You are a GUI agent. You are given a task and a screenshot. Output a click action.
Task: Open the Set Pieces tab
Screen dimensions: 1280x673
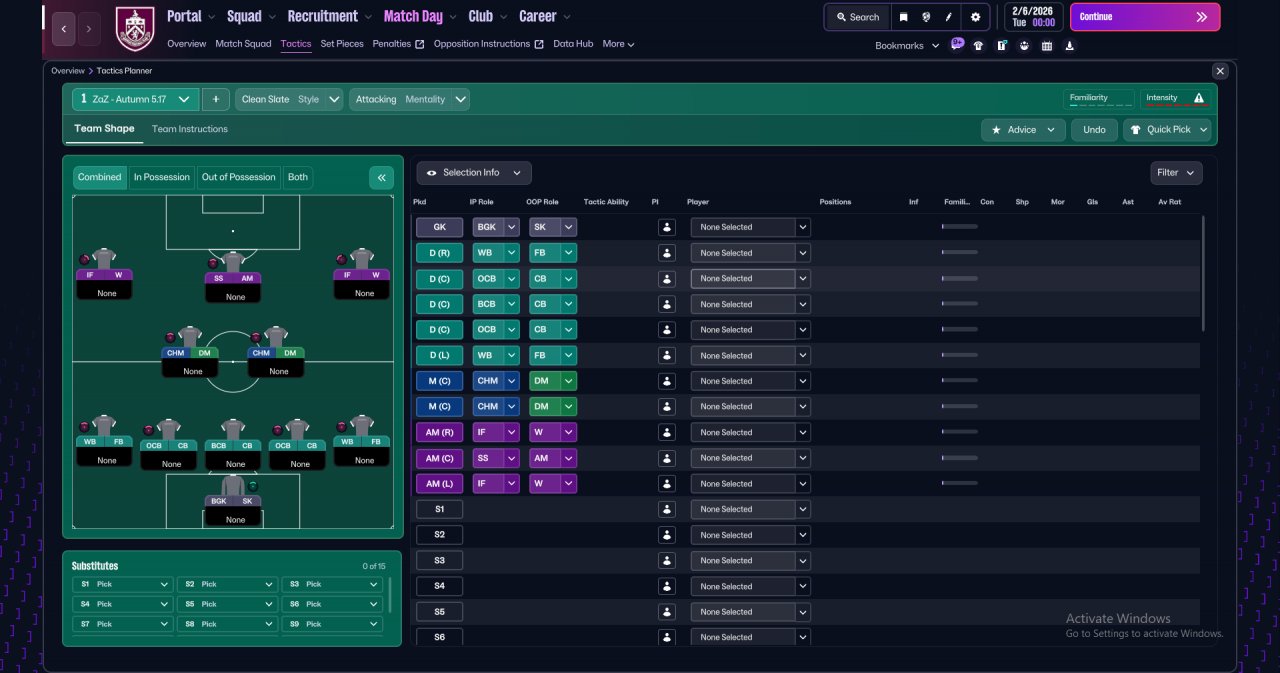tap(342, 44)
